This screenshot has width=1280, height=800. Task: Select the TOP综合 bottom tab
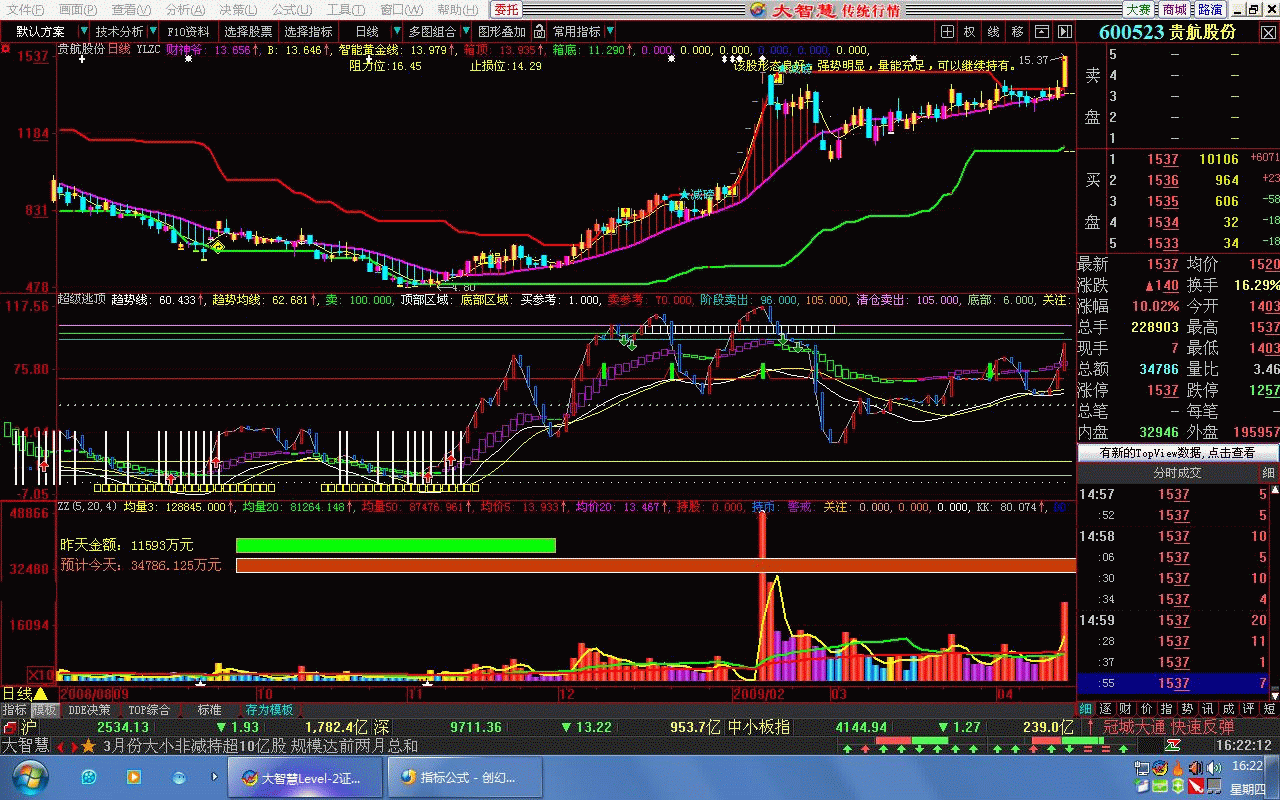pyautogui.click(x=149, y=710)
